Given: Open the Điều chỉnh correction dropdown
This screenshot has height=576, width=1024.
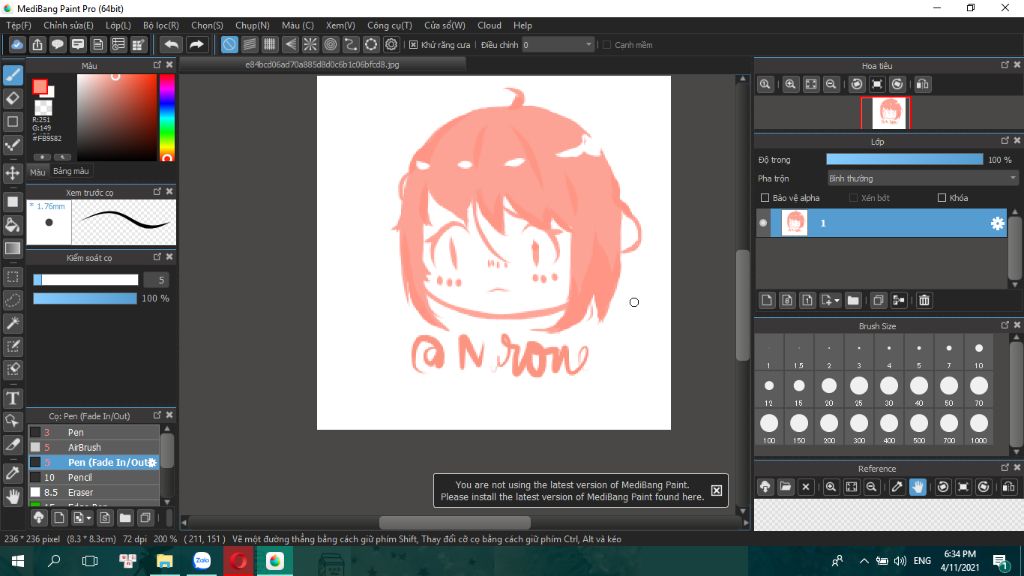Looking at the screenshot, I should point(558,45).
